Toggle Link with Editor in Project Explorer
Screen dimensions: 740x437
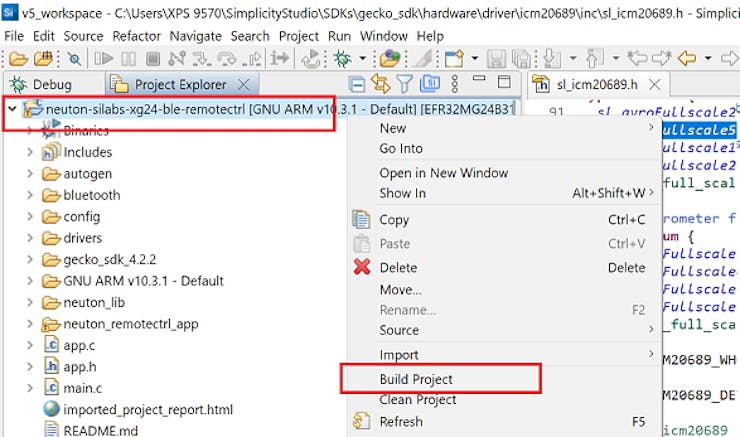click(x=380, y=84)
